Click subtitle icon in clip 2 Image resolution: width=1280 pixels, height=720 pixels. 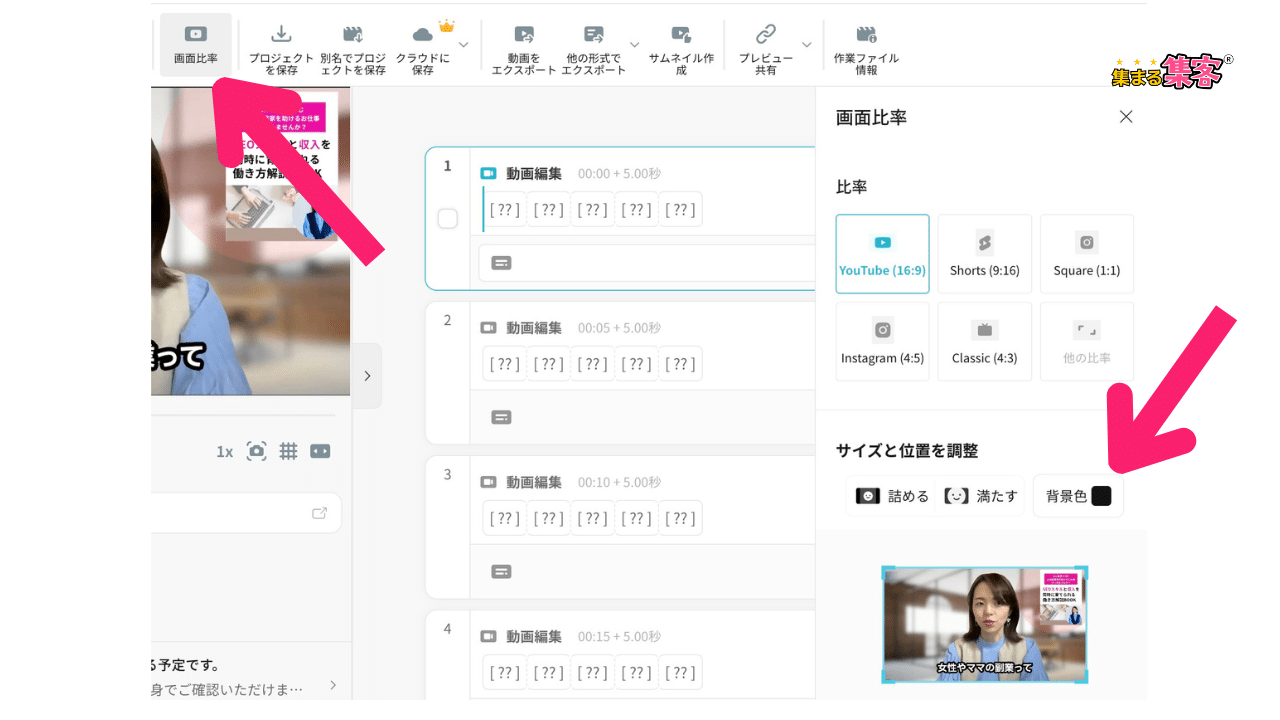(x=502, y=417)
